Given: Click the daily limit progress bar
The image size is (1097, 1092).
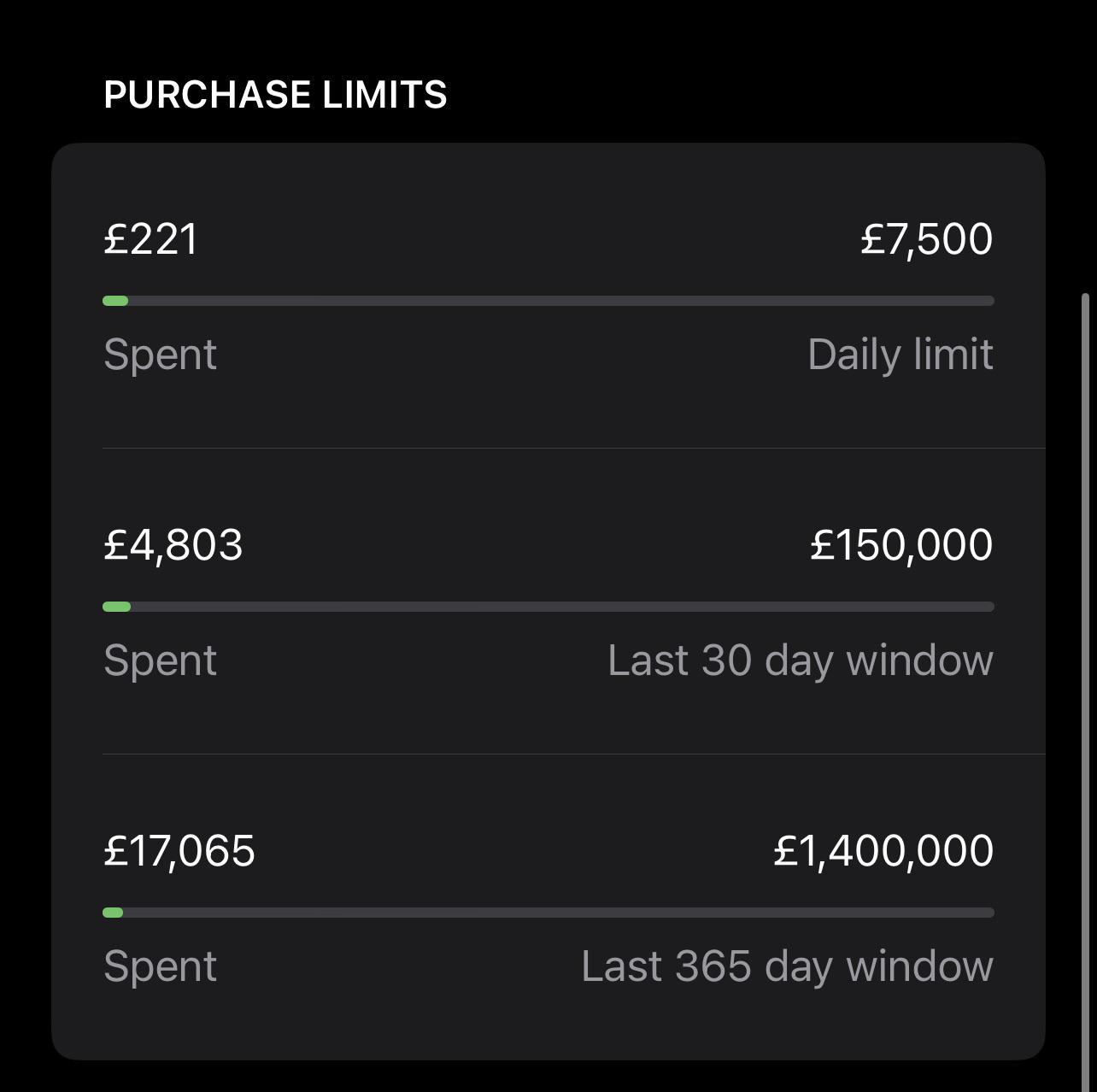Looking at the screenshot, I should (547, 301).
